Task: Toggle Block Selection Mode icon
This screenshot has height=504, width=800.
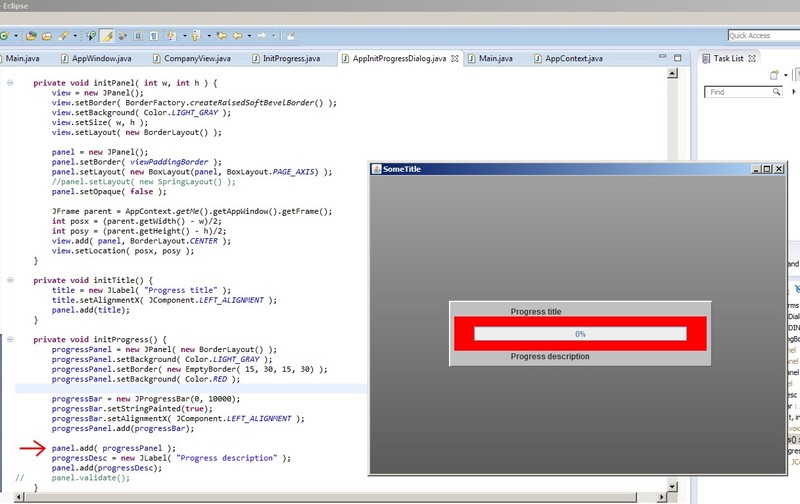Action: pos(138,36)
